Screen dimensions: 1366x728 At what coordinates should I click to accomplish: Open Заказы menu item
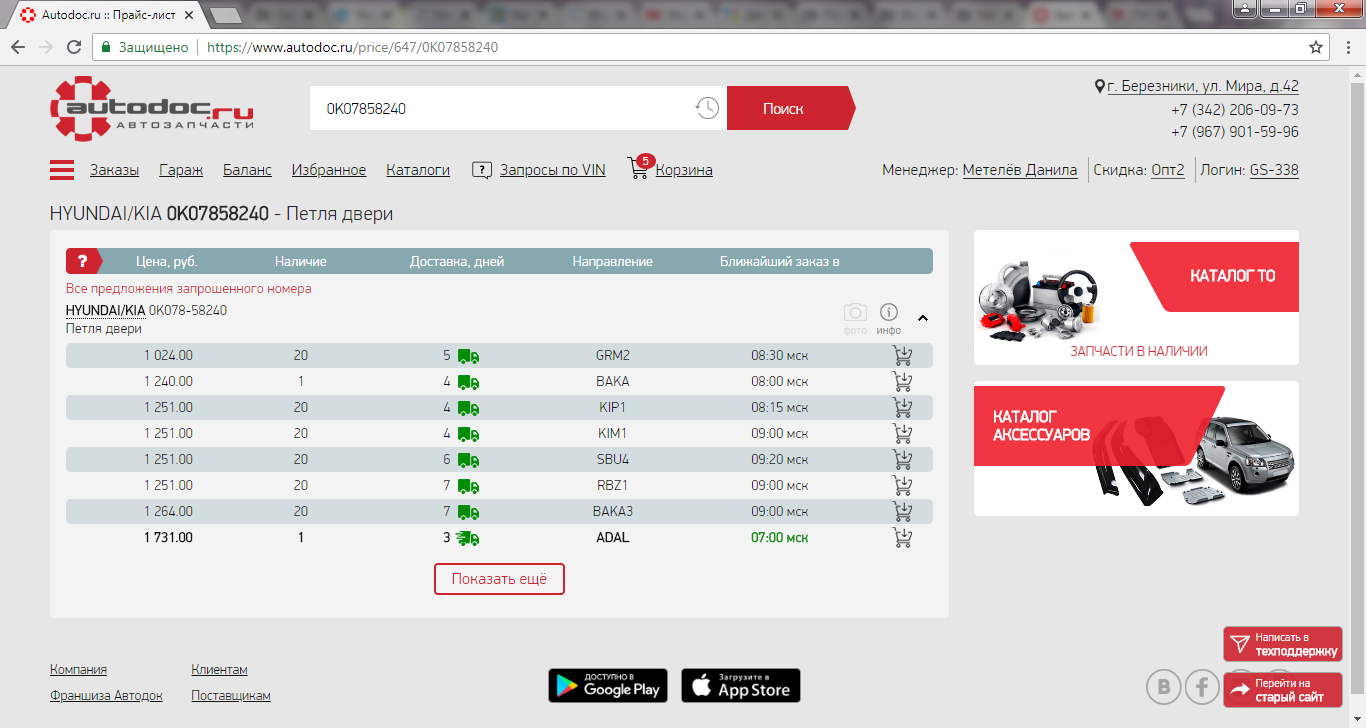pos(114,170)
